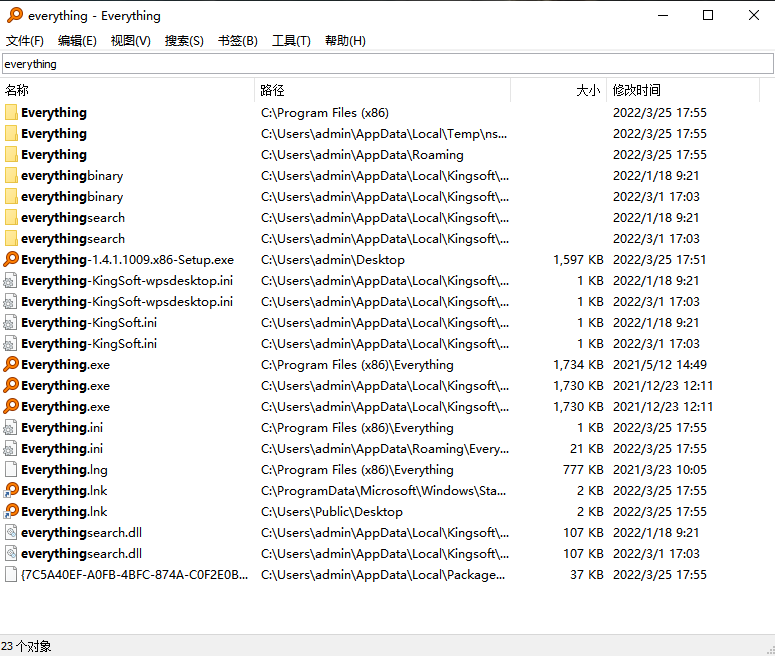The width and height of the screenshot is (775, 656).
Task: Click the Everything app icon in title bar
Action: (x=15, y=15)
